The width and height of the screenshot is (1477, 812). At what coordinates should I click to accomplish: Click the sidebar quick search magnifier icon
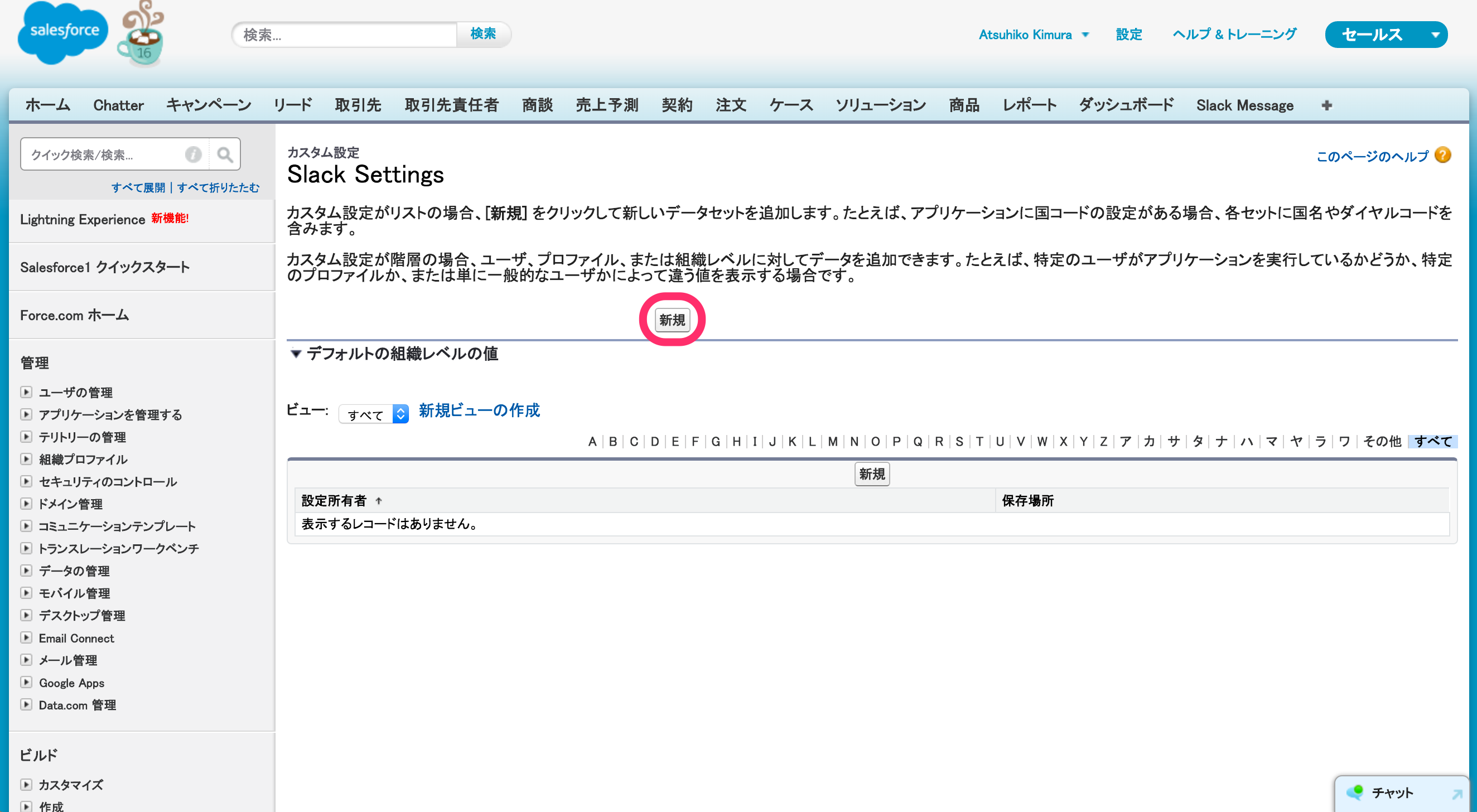(225, 154)
